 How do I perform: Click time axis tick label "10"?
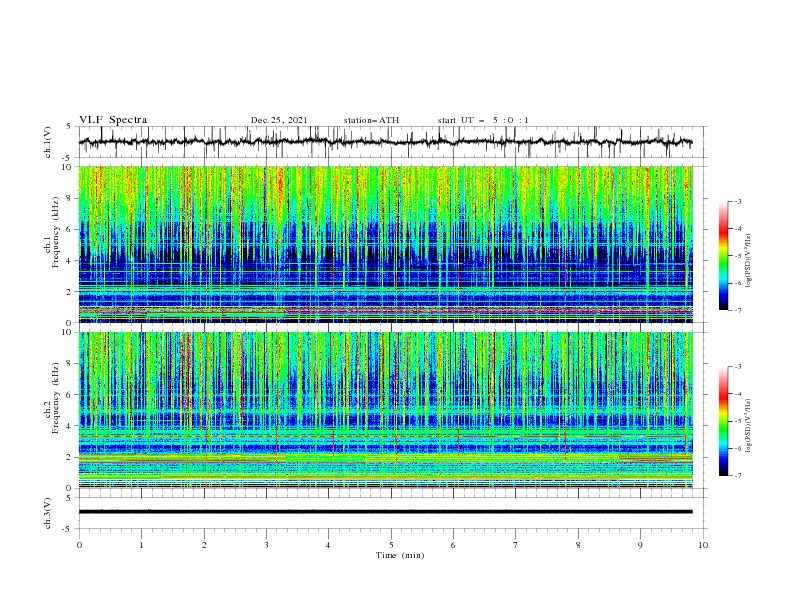[703, 545]
